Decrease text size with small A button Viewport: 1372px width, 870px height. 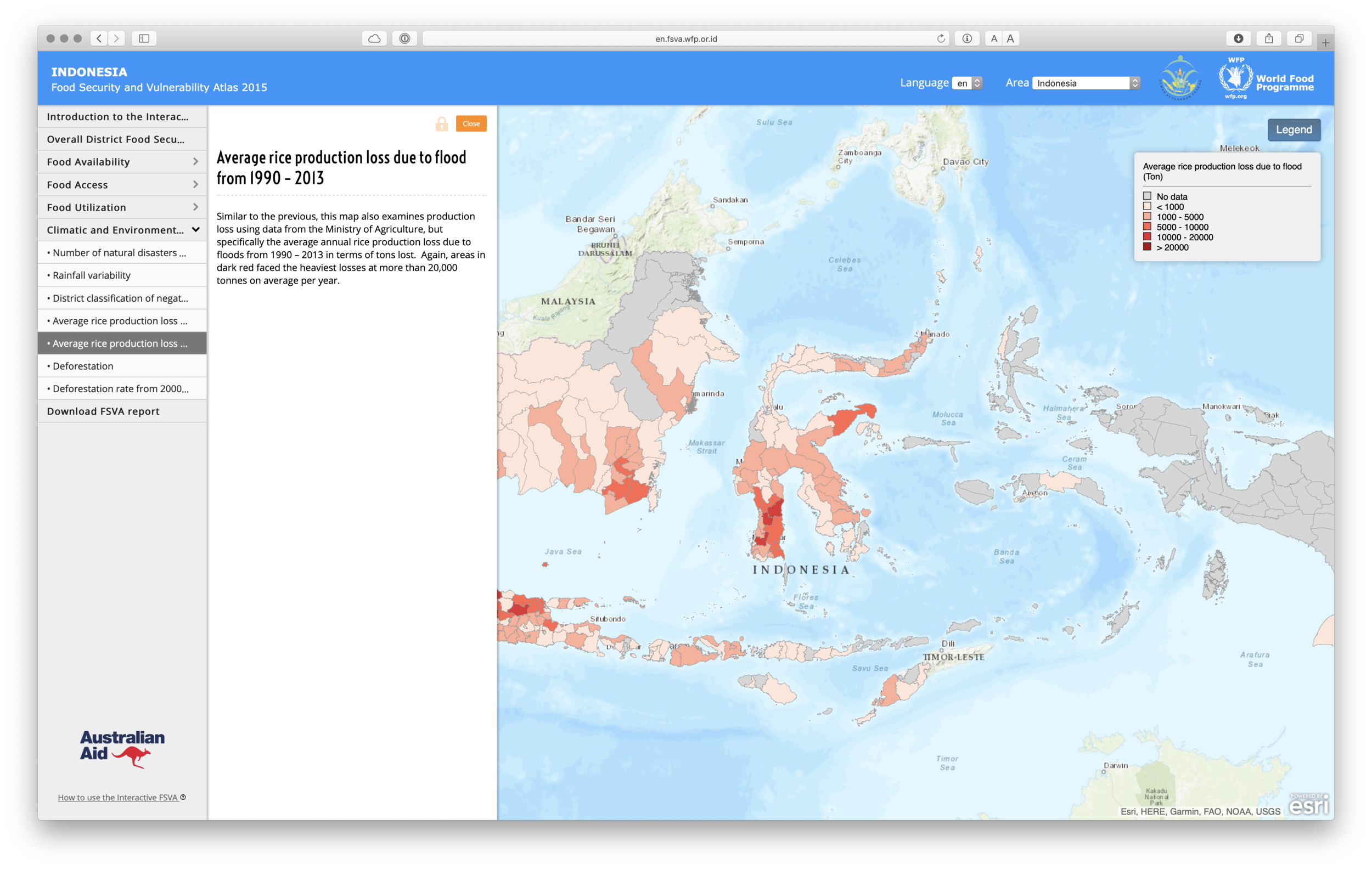click(x=994, y=38)
